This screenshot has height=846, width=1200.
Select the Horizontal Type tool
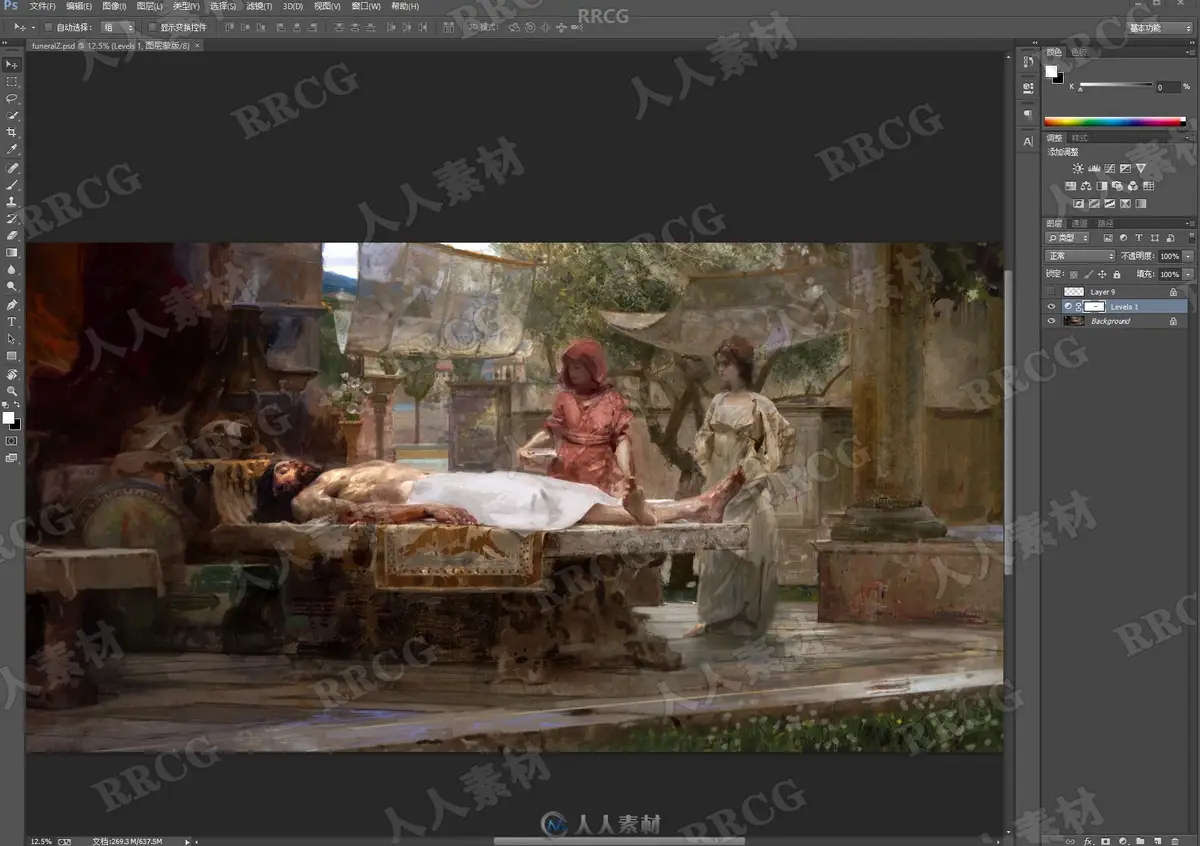(x=12, y=322)
